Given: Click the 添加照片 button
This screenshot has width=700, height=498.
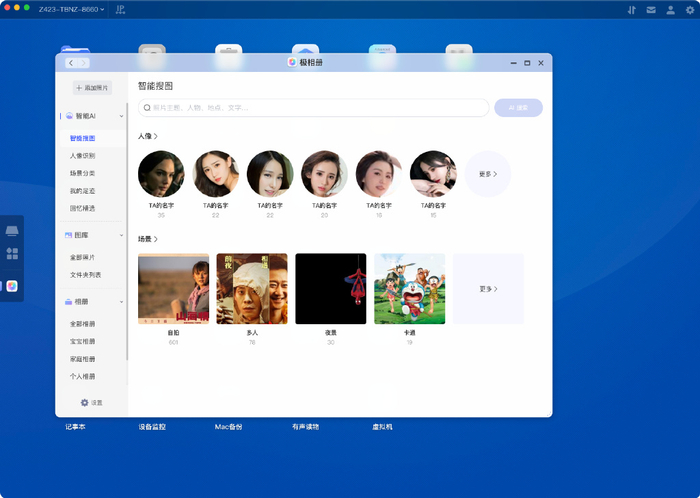Looking at the screenshot, I should point(92,88).
